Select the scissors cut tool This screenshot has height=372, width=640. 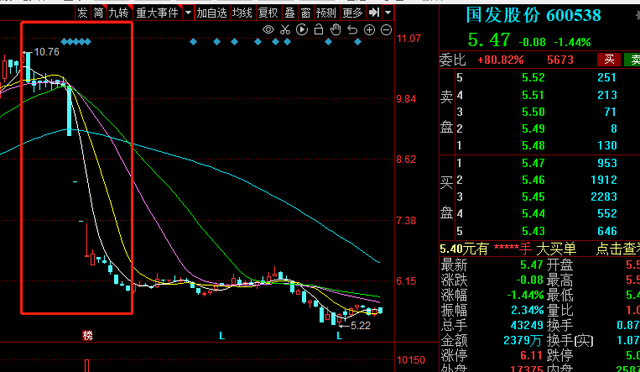pyautogui.click(x=285, y=29)
